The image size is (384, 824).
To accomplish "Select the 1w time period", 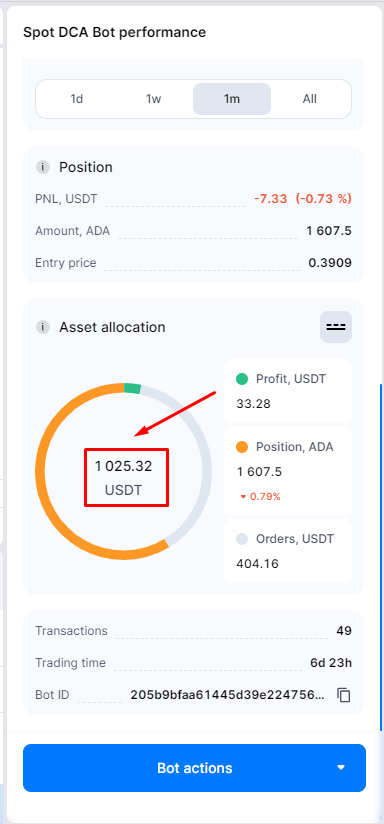I will click(x=153, y=99).
